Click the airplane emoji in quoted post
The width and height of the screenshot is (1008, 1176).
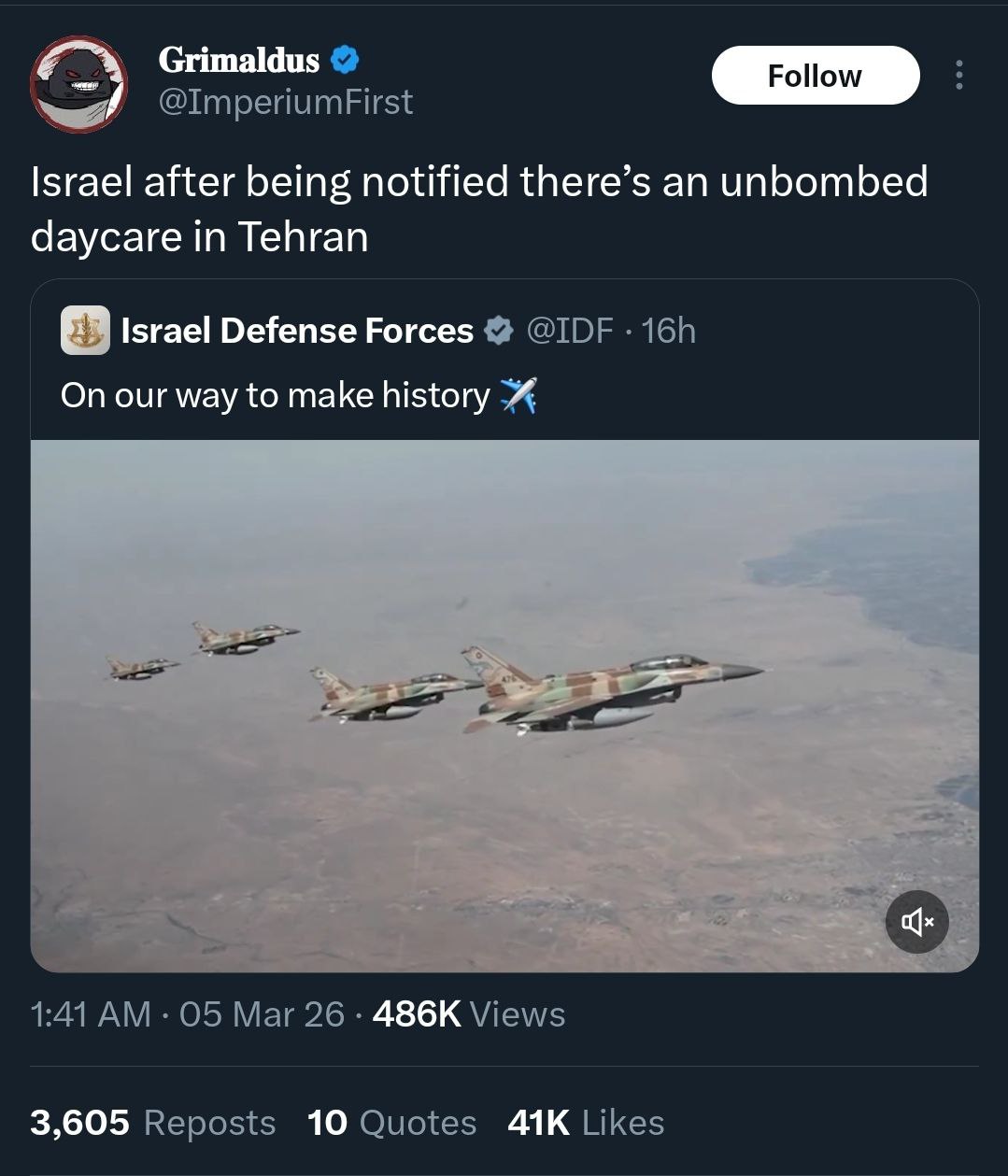point(518,396)
